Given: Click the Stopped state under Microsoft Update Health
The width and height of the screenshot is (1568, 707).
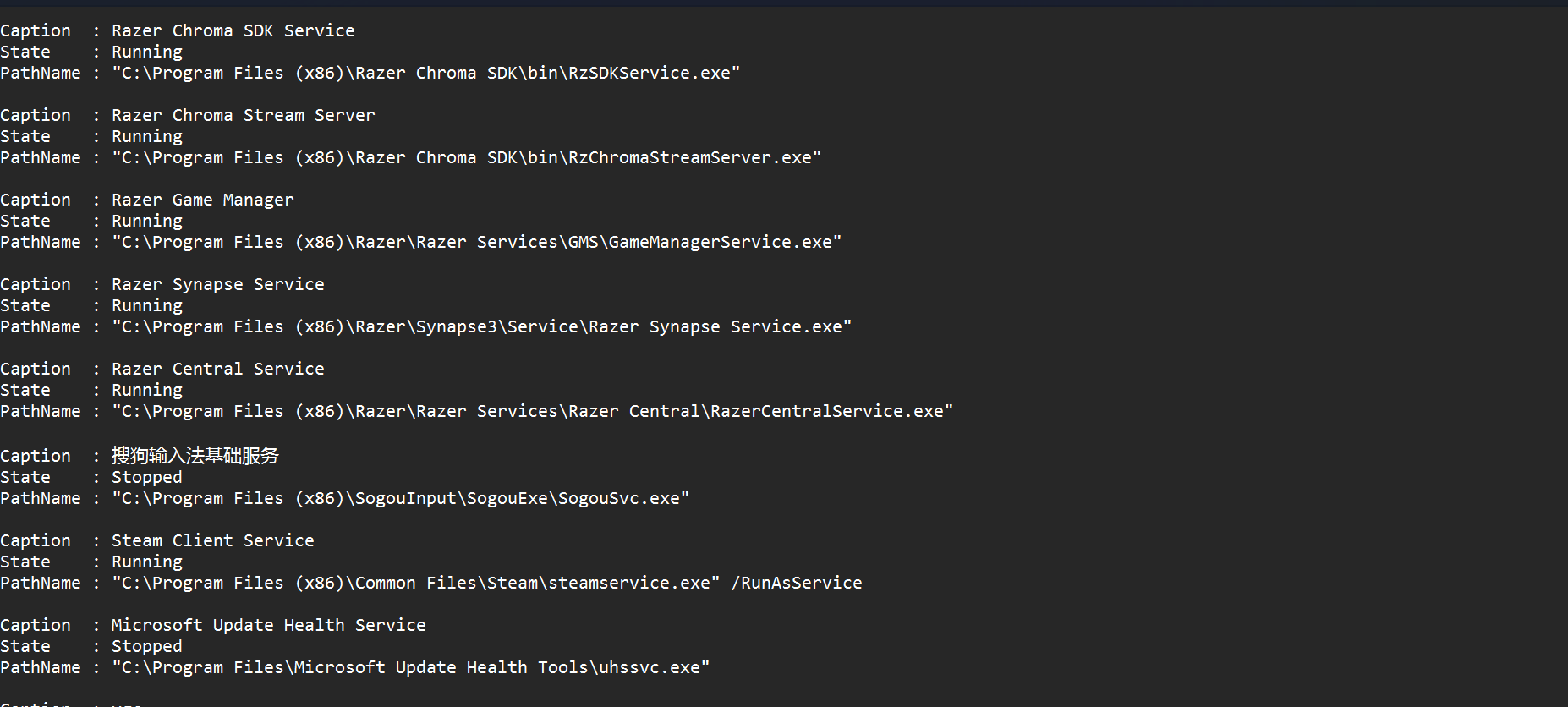Looking at the screenshot, I should 146,646.
